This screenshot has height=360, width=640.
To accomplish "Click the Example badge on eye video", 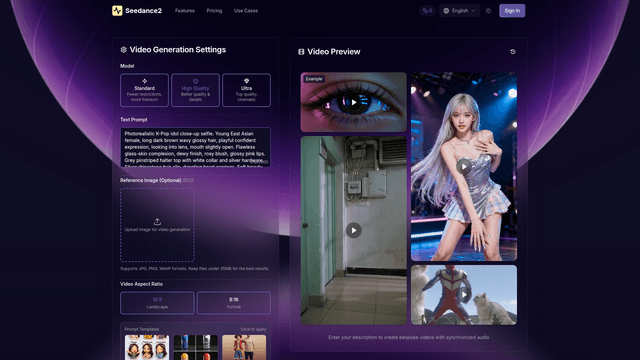I will coord(314,79).
